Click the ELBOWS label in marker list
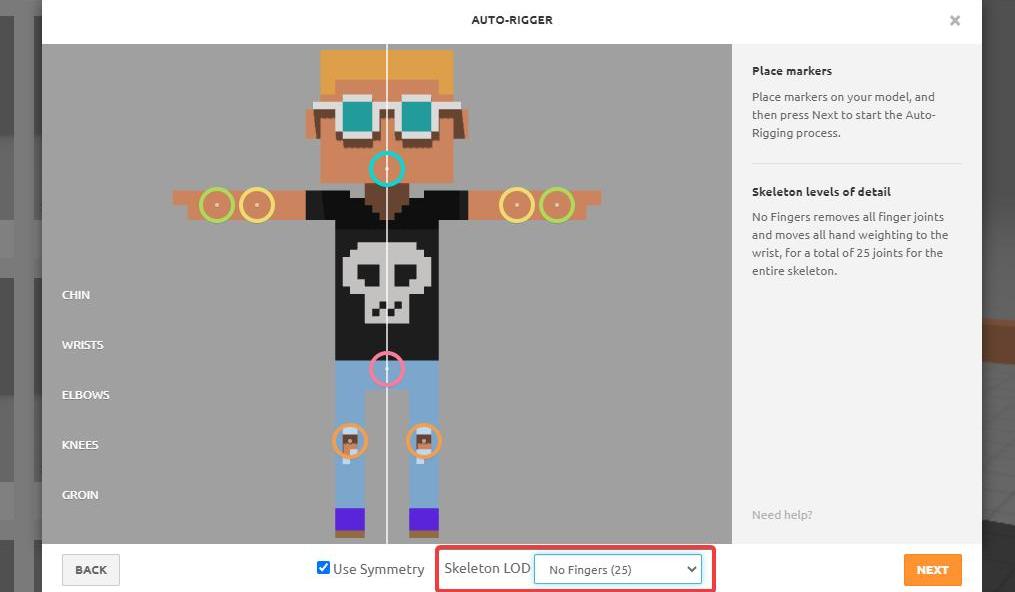 86,395
